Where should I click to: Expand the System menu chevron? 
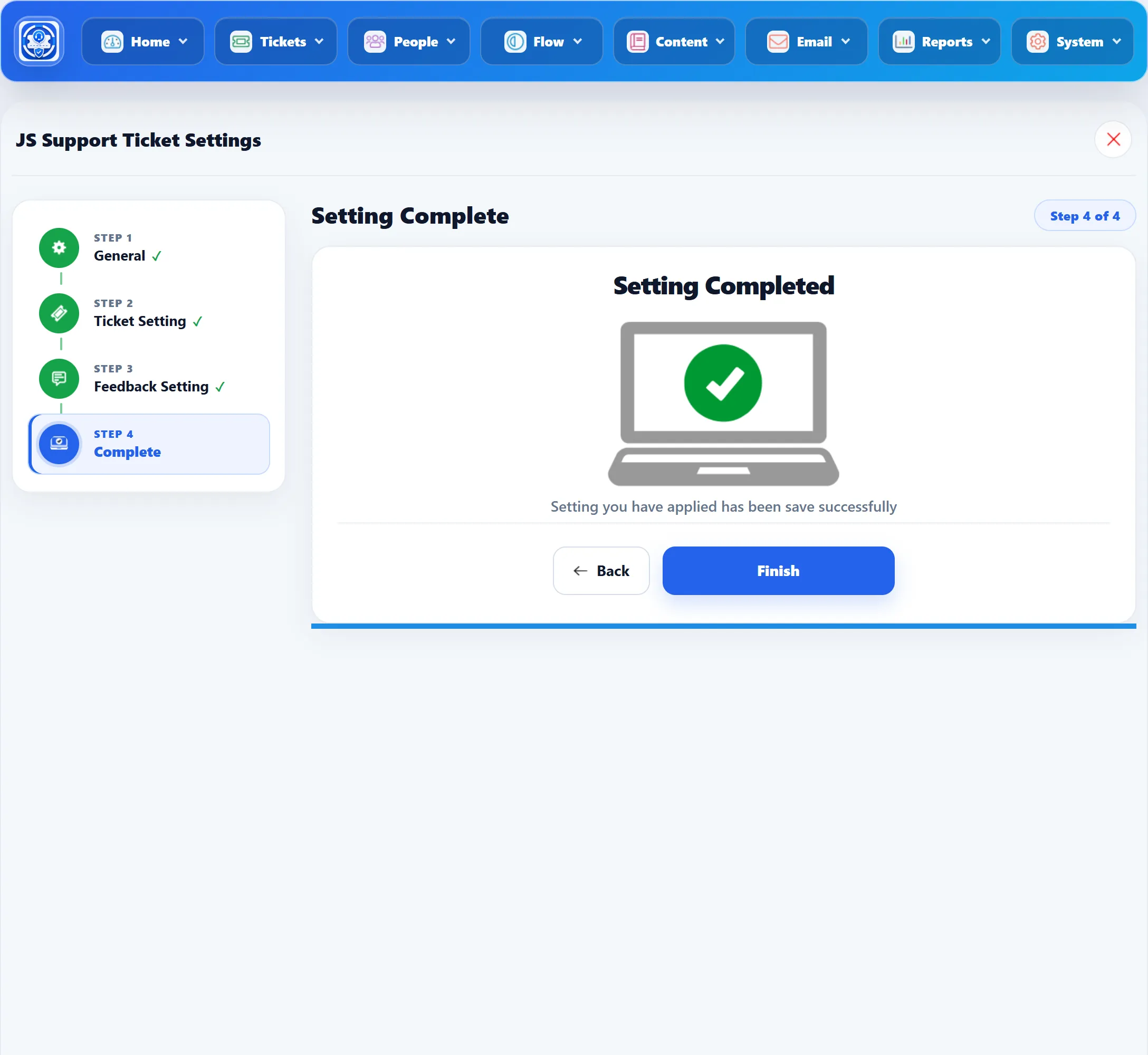tap(1116, 42)
